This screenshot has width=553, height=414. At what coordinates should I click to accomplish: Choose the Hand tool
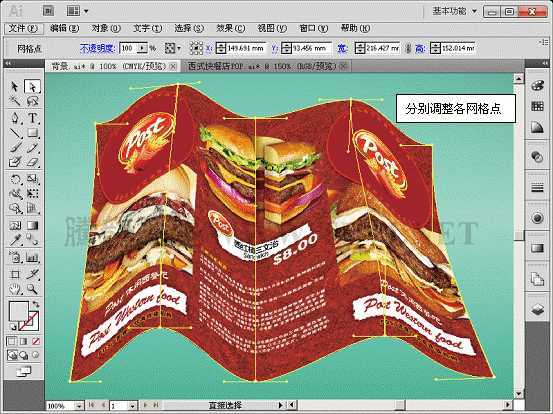point(15,289)
